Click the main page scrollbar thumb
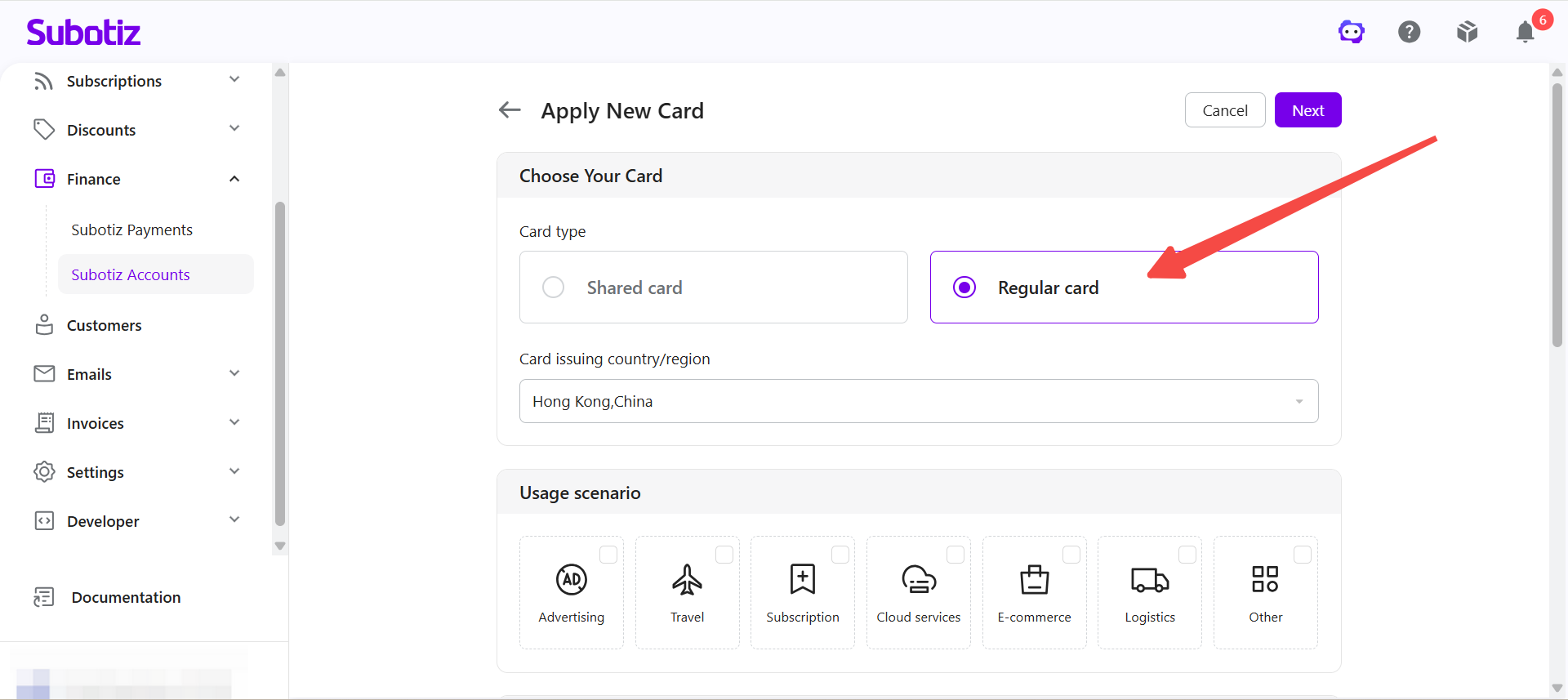Screen dimensions: 1568x700 (x=1557, y=214)
